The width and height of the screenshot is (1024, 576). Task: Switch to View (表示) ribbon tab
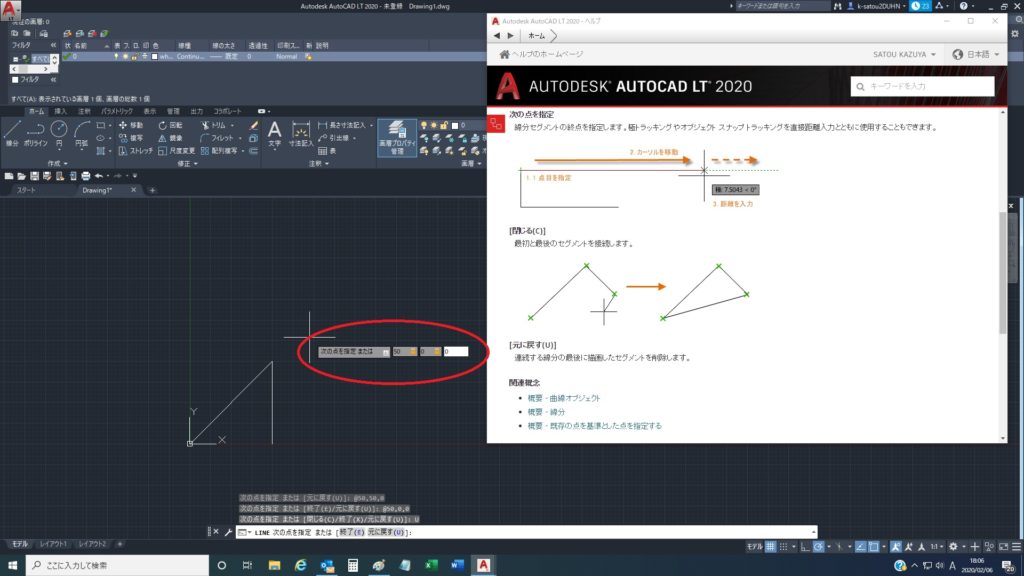150,112
